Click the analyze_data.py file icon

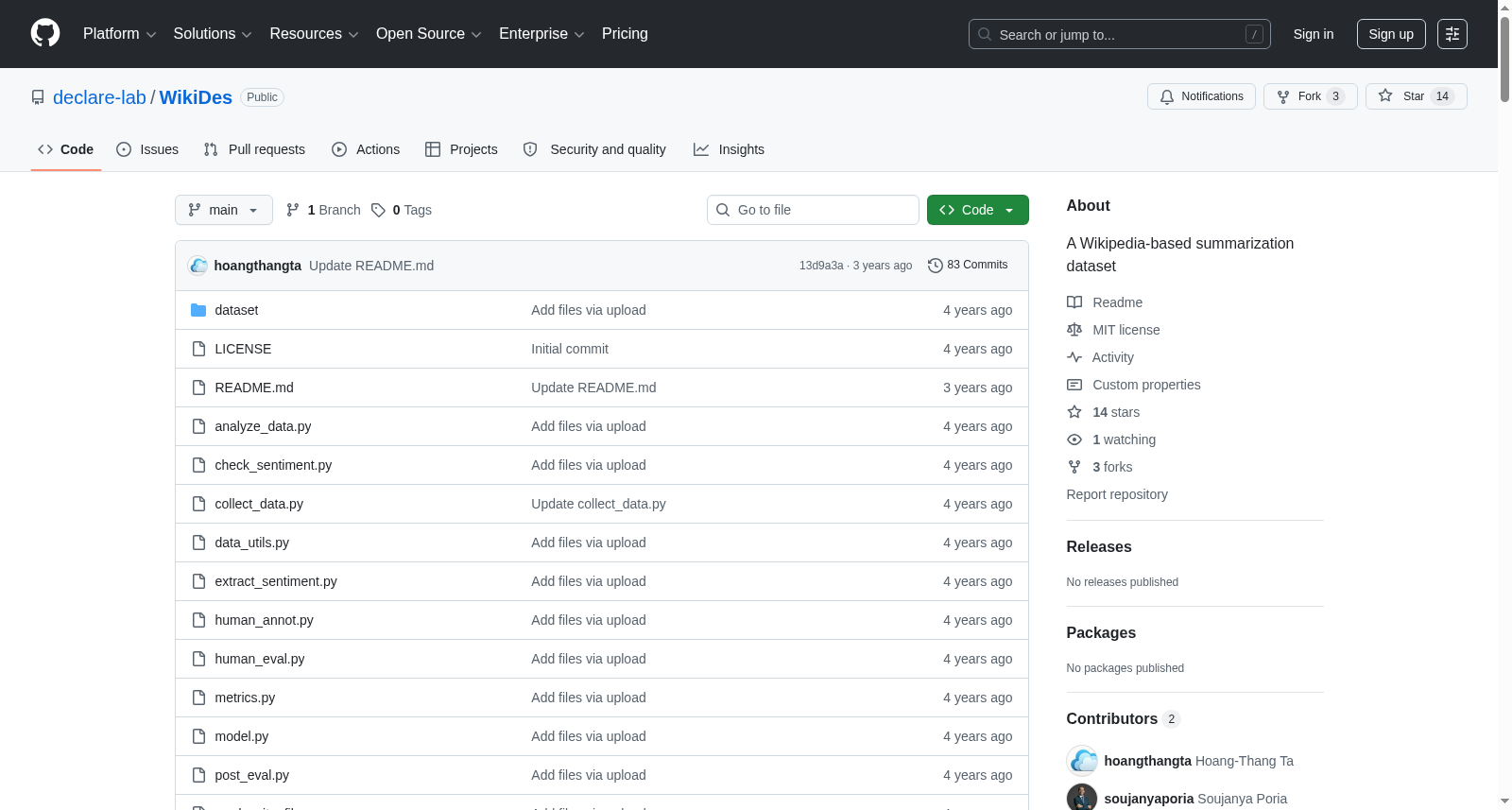(x=198, y=426)
